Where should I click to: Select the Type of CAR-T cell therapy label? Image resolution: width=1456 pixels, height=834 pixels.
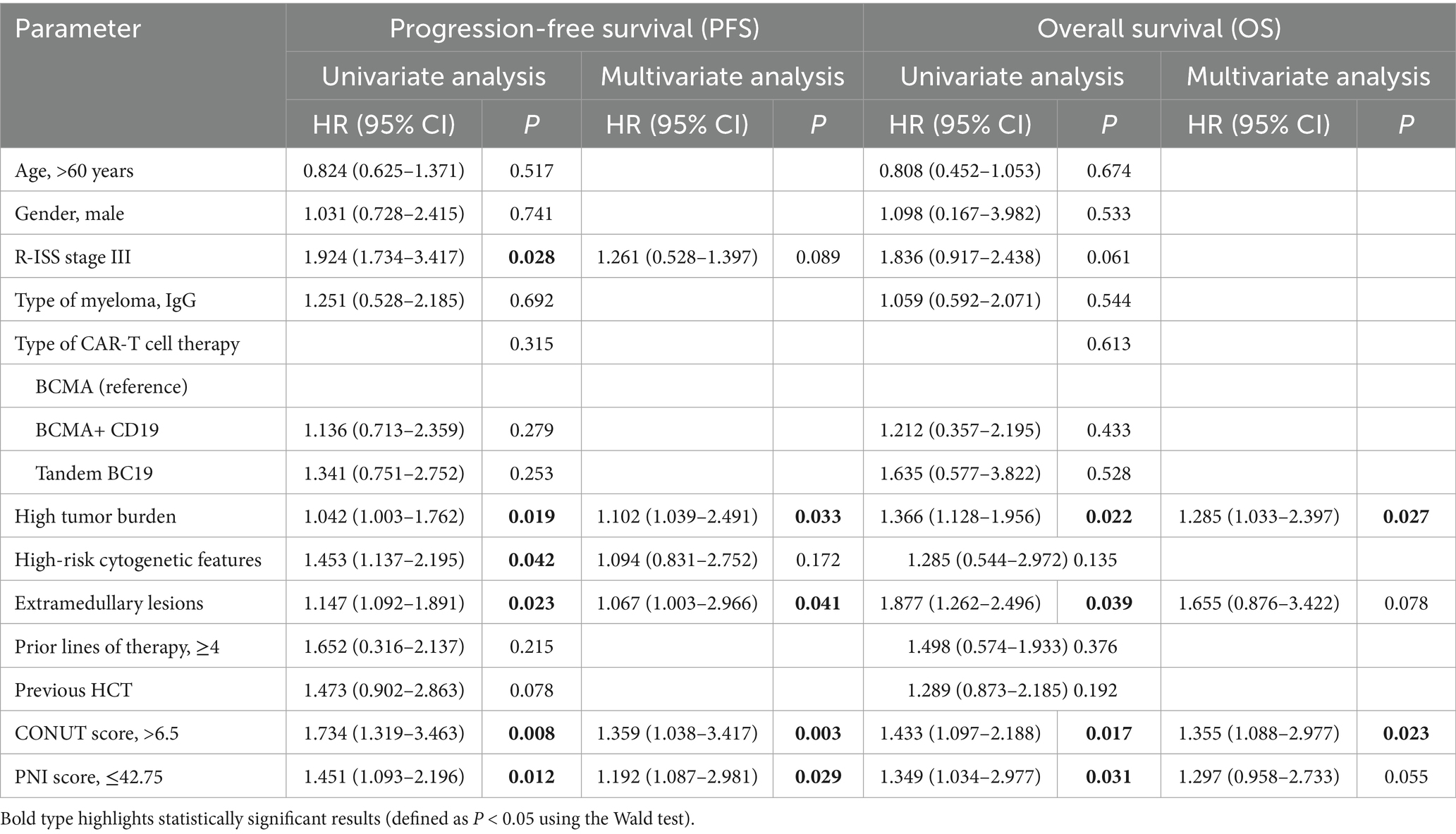127,343
